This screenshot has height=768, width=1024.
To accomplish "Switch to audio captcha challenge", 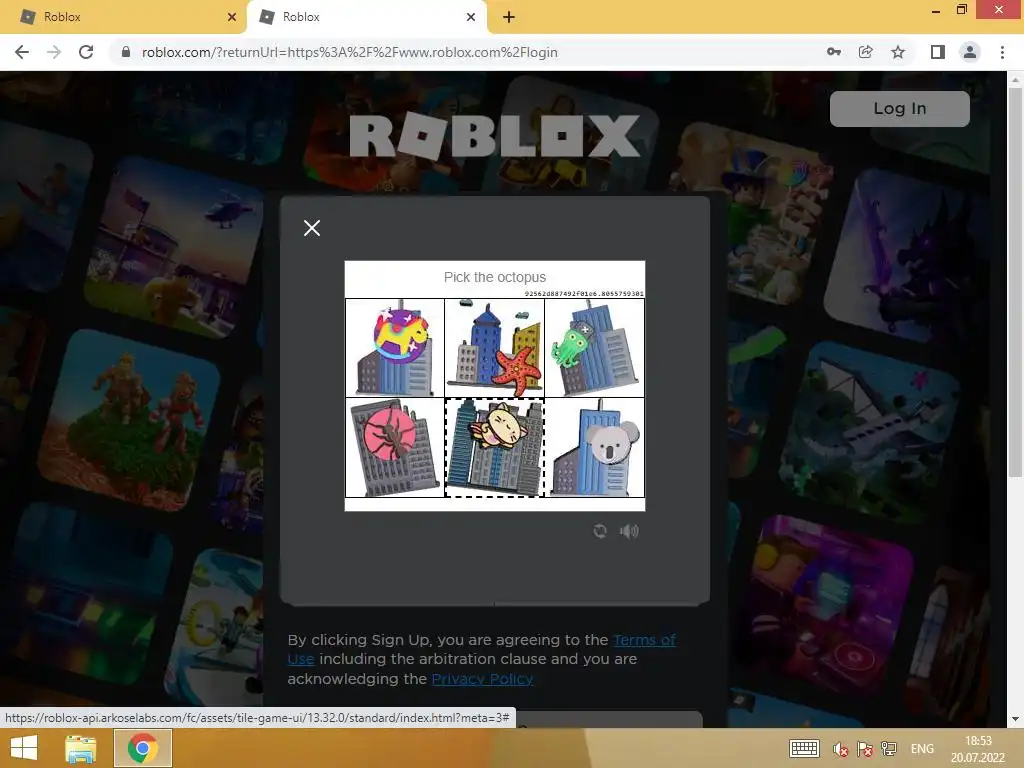I will [x=629, y=531].
